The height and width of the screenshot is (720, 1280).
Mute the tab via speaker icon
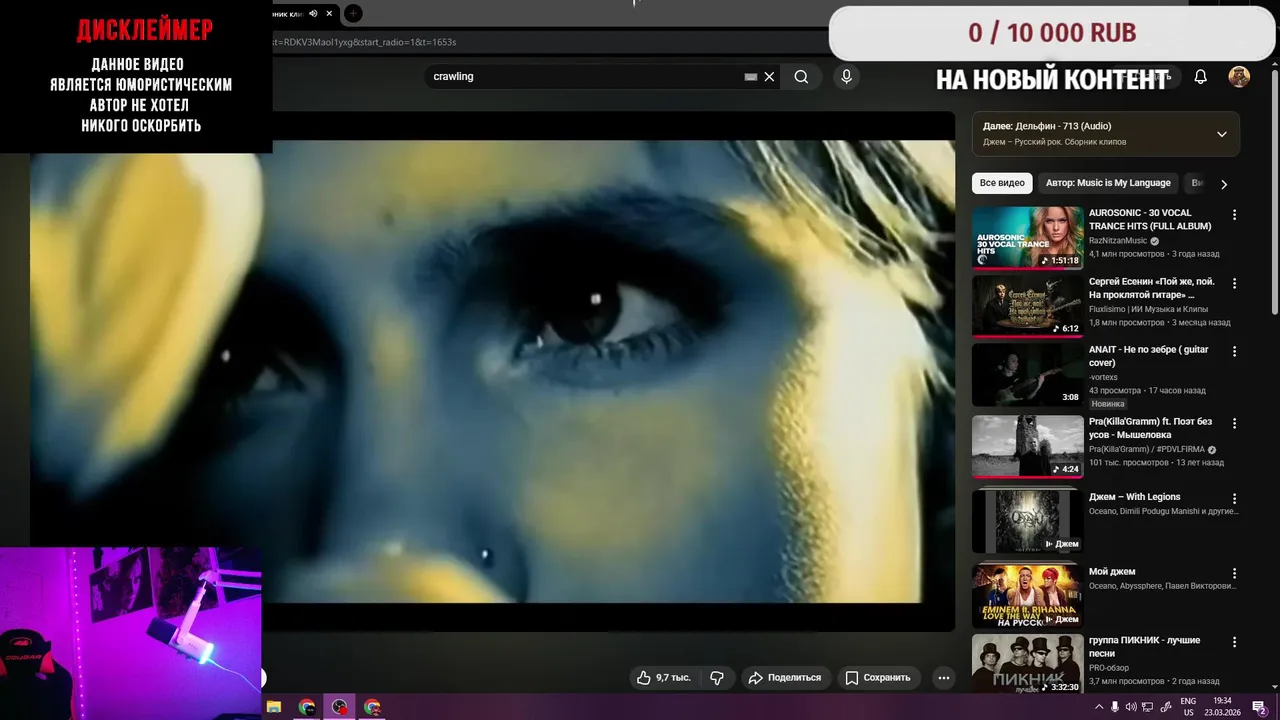tap(313, 13)
